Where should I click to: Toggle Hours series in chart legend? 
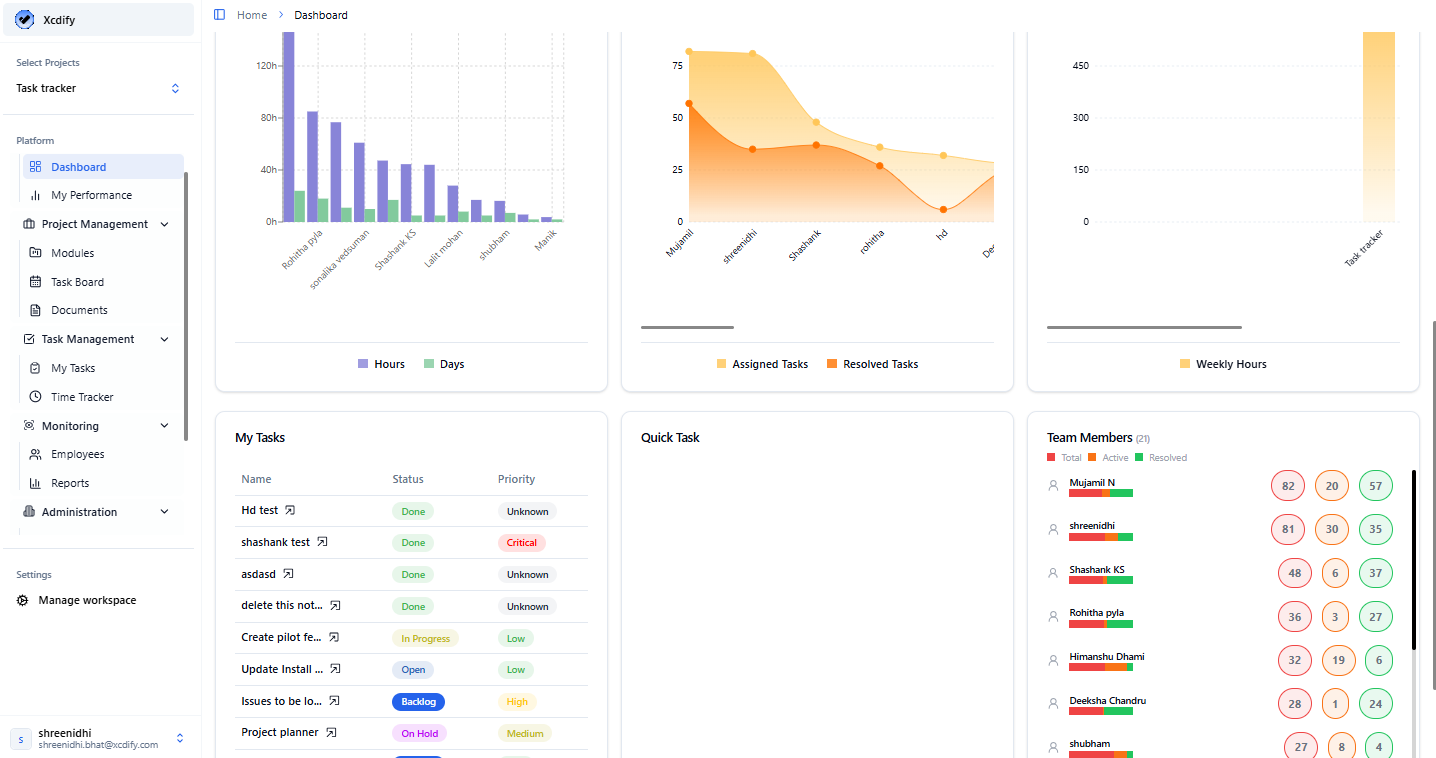(x=381, y=364)
